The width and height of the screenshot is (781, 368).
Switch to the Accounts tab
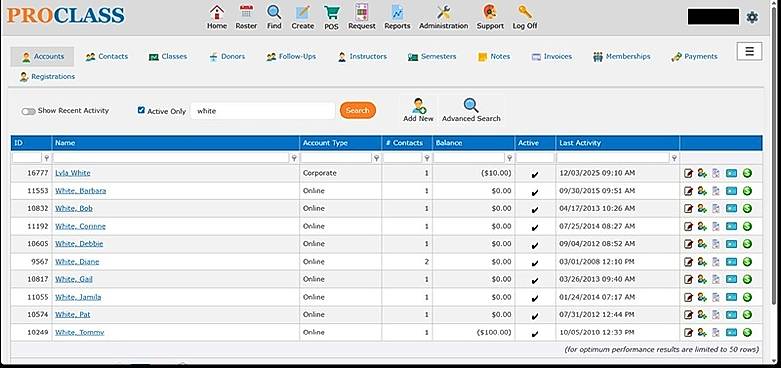point(42,57)
